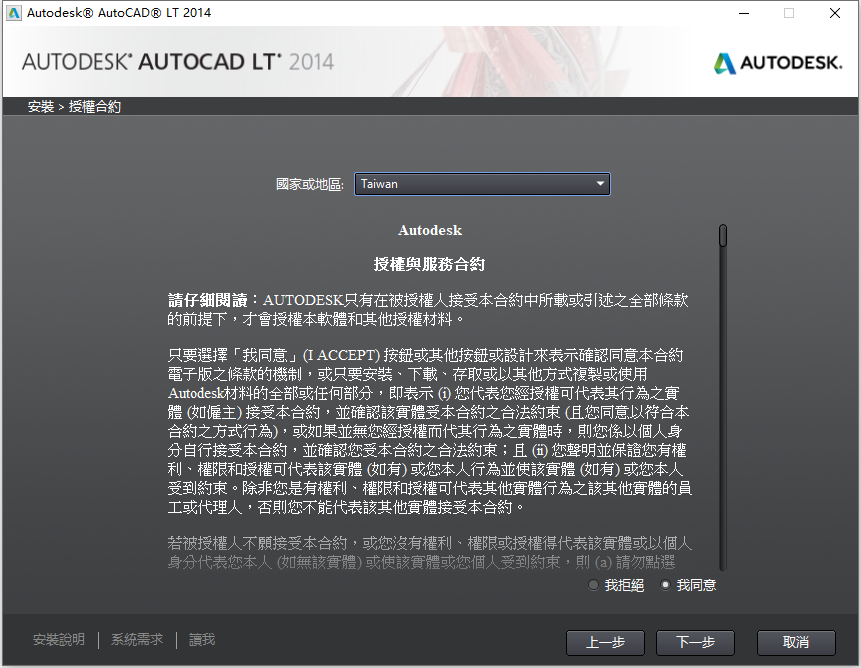This screenshot has height=668, width=861.
Task: Click the 上一步 (Back) button
Action: click(x=605, y=642)
